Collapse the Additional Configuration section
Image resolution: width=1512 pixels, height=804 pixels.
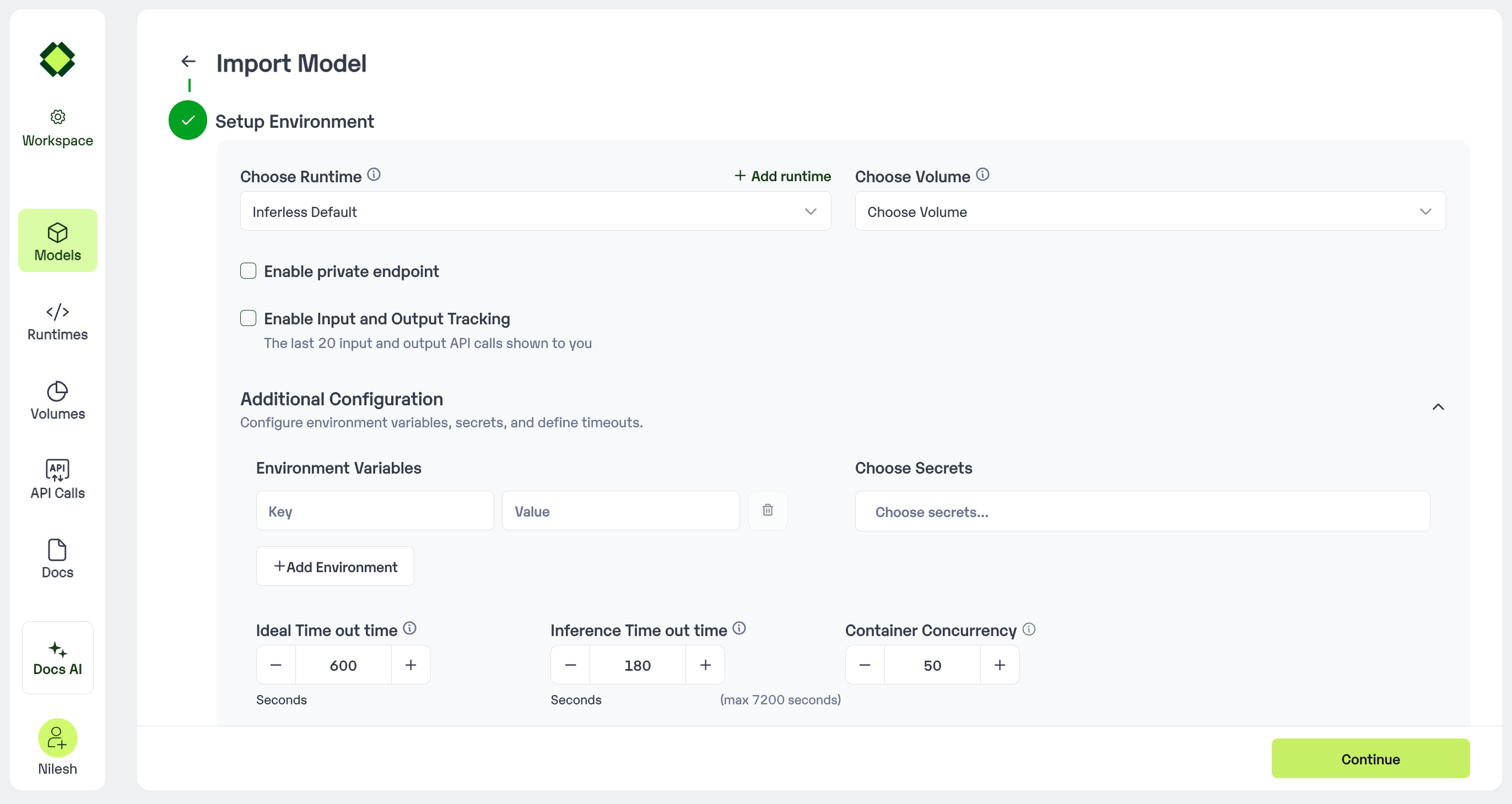pos(1438,407)
